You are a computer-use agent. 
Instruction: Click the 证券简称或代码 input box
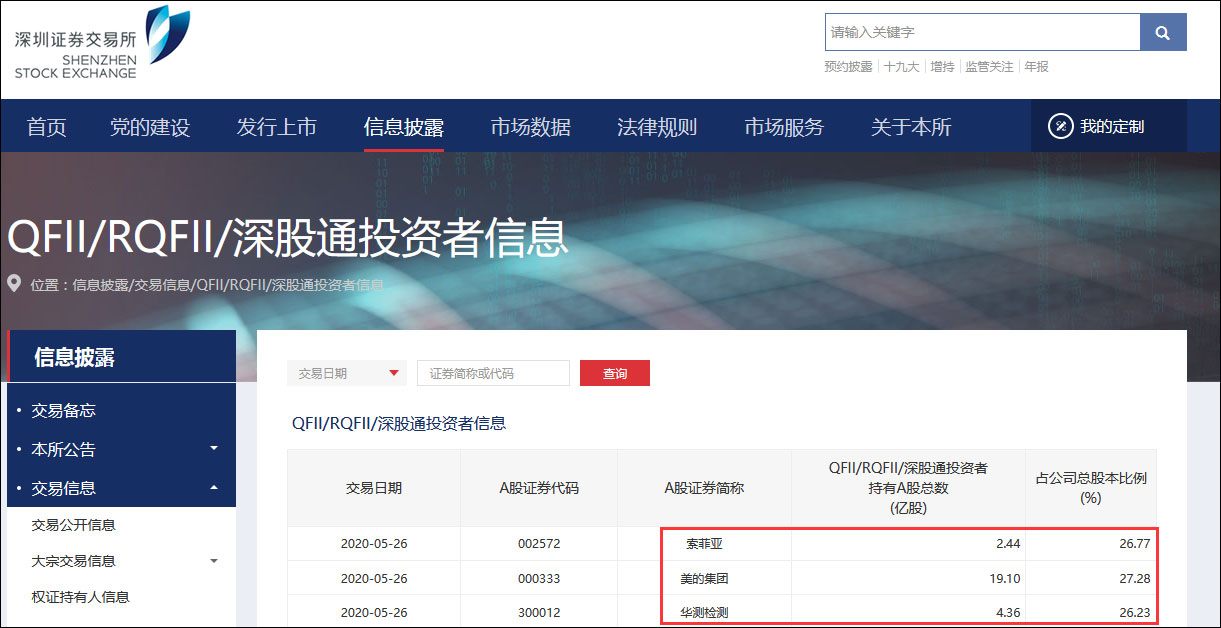click(493, 374)
